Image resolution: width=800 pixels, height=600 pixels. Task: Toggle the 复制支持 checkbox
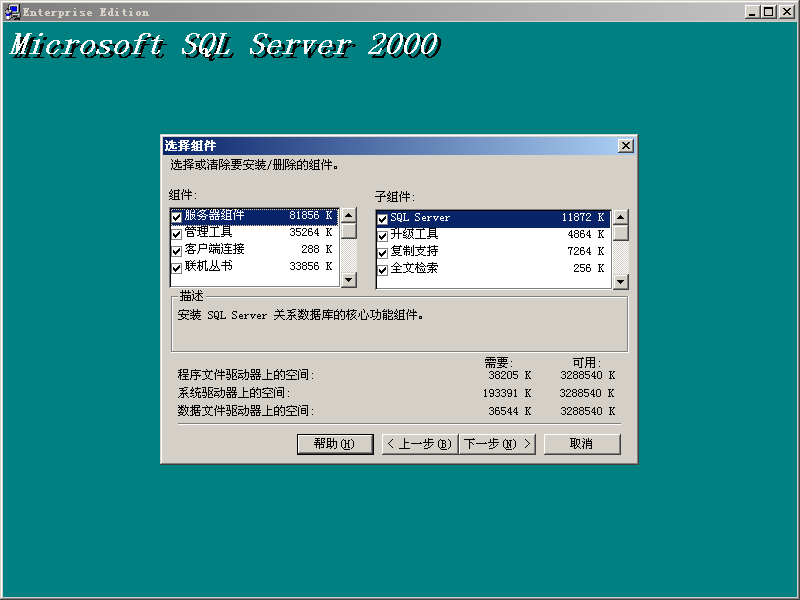[x=383, y=253]
